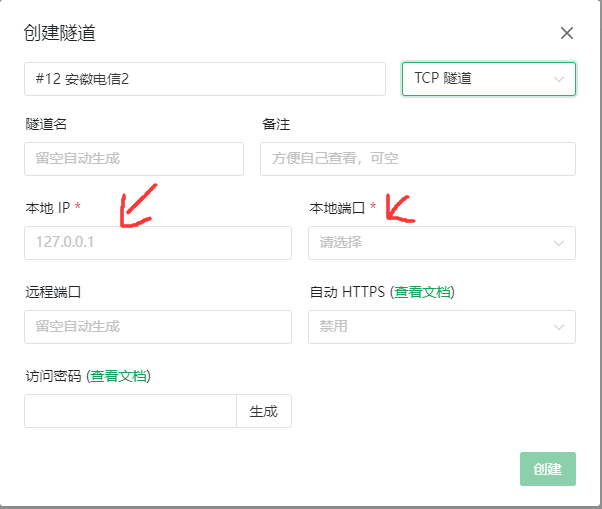
Task: Click into the 备注 text field
Action: click(417, 159)
